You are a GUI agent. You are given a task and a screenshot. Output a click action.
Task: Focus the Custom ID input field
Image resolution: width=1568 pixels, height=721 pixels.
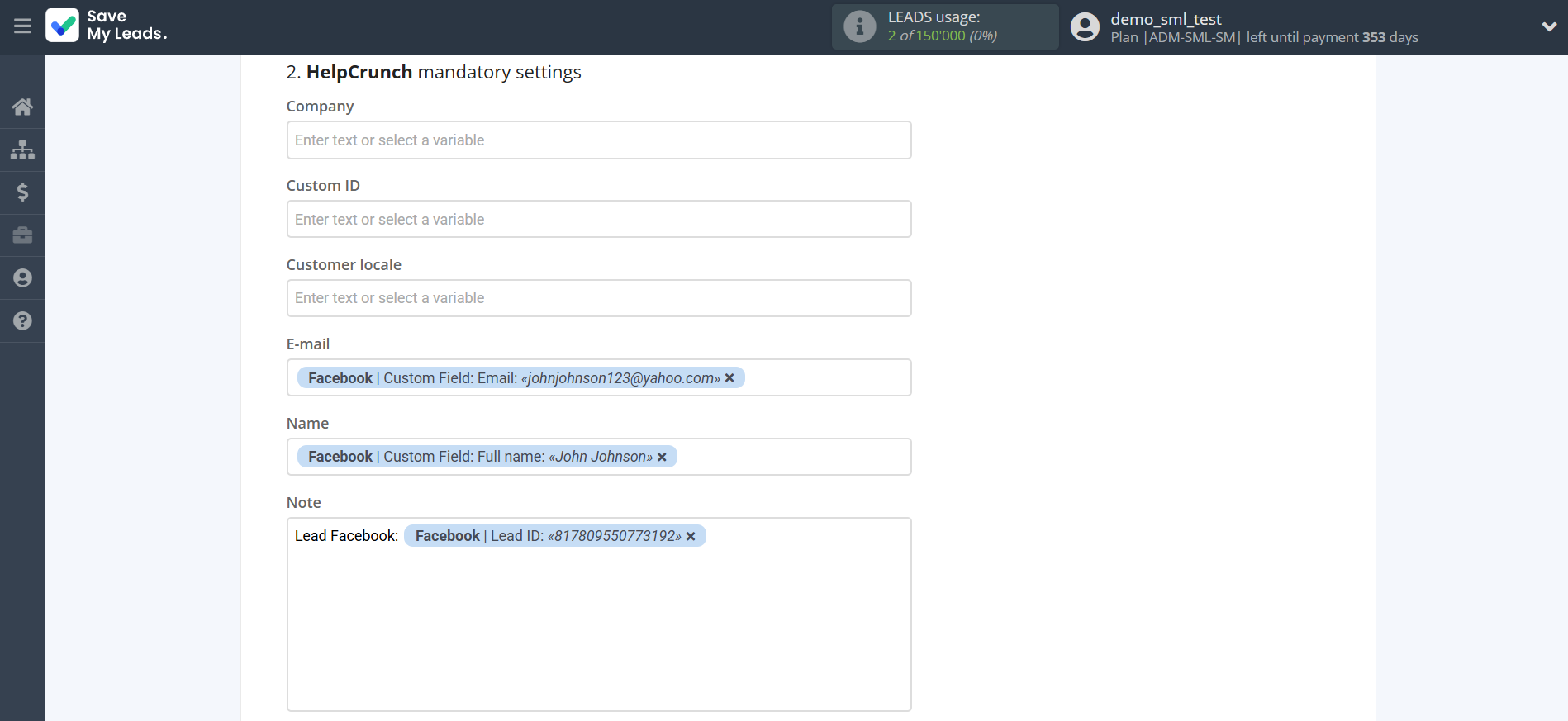tap(598, 220)
